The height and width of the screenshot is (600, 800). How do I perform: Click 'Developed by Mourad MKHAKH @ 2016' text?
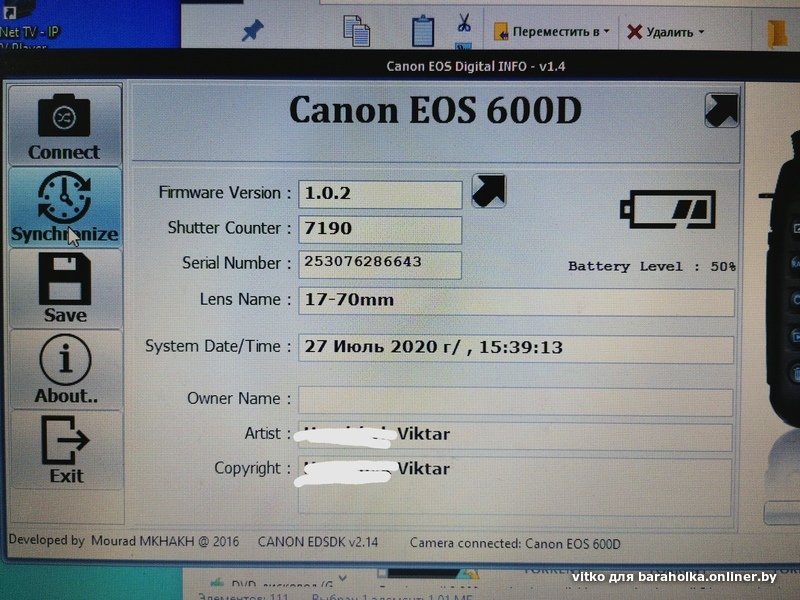point(123,540)
